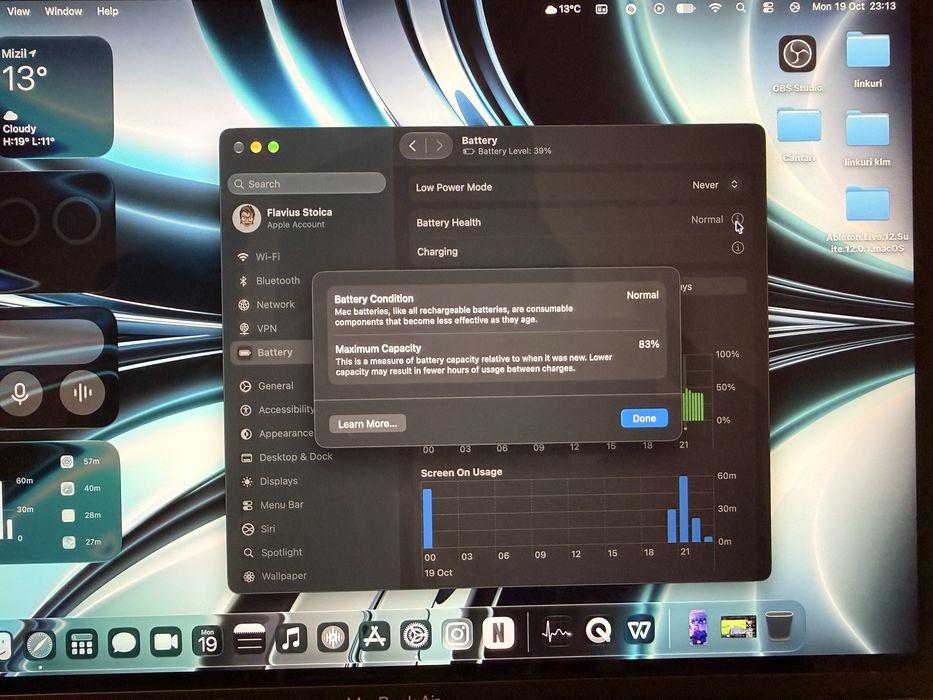933x700 pixels.
Task: Select the linkuri klm folder
Action: [867, 138]
